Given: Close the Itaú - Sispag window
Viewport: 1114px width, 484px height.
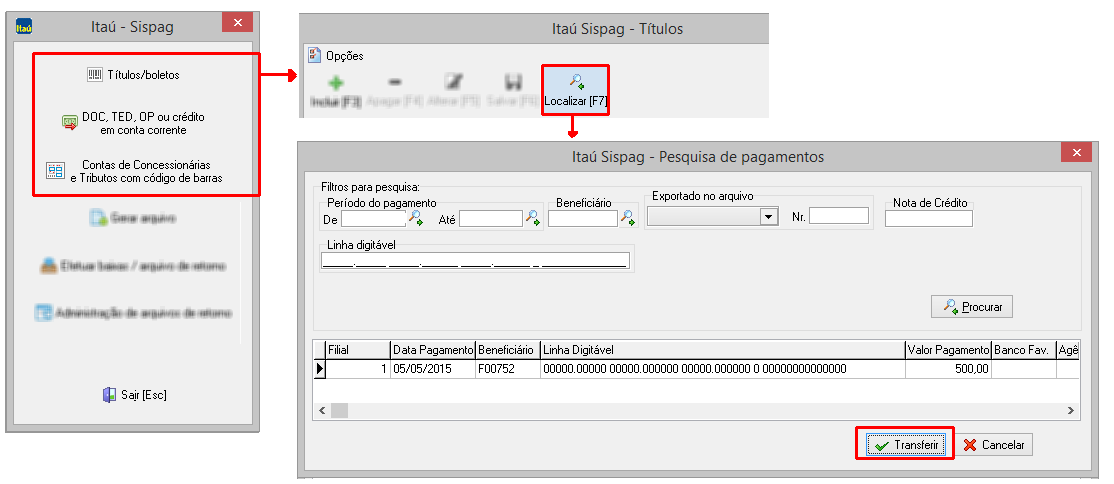Looking at the screenshot, I should pos(237,23).
